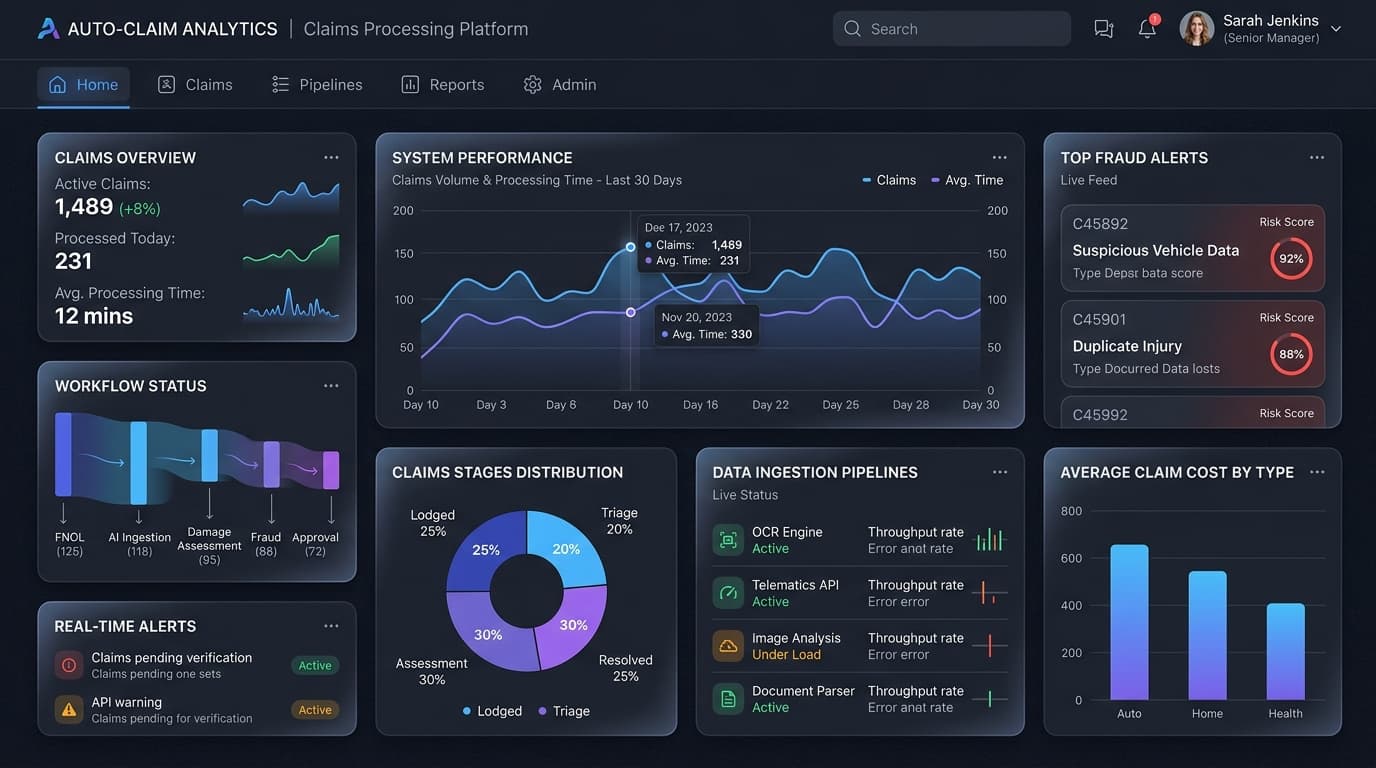1376x768 pixels.
Task: Open Real-Time Alerts more options menu
Action: [x=331, y=626]
